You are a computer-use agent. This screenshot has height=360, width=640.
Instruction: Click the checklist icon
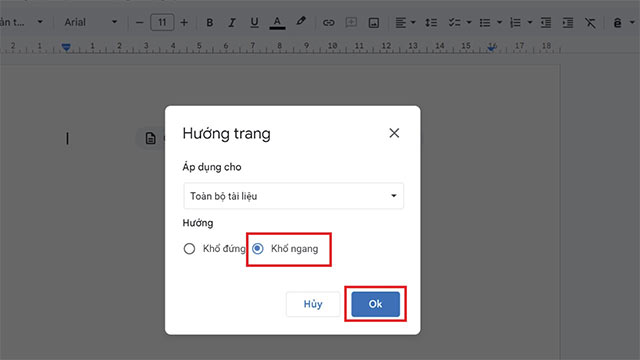click(454, 23)
